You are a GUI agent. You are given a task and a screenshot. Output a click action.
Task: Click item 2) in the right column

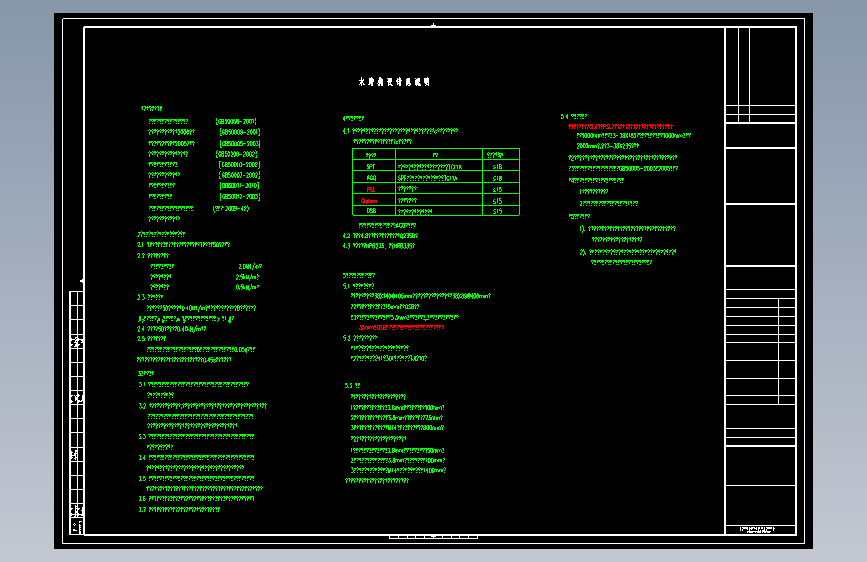628,252
